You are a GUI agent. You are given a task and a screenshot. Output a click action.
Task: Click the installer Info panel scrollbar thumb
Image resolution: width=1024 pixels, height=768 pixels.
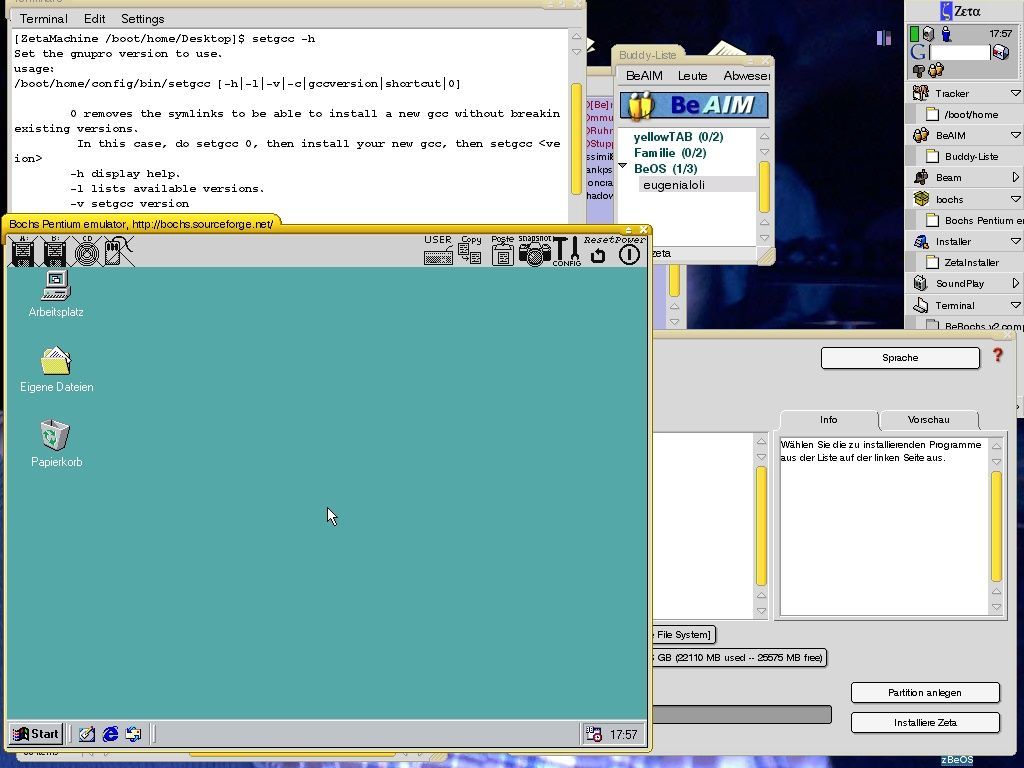pos(996,526)
